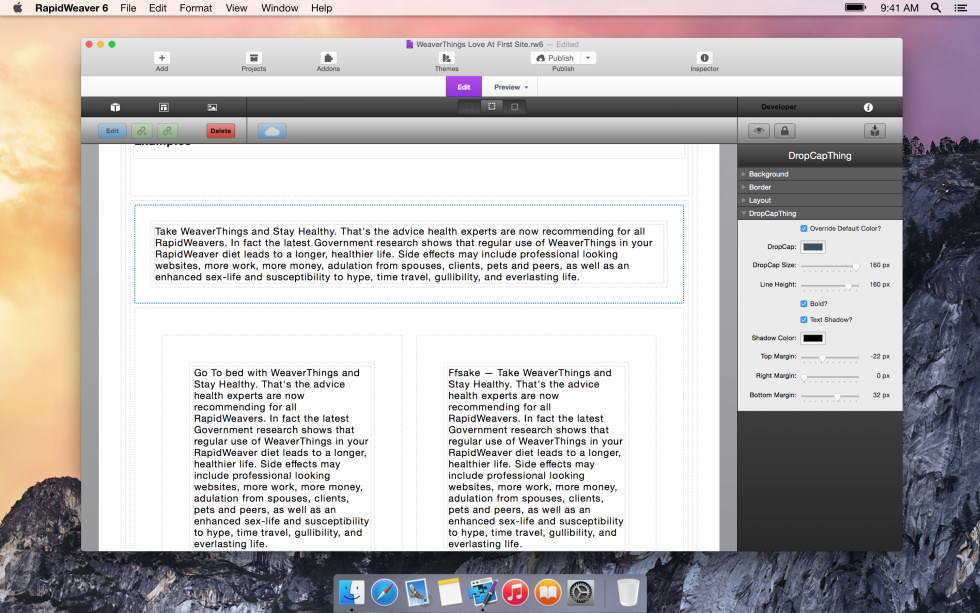The image size is (980, 613).
Task: Select the templates layout icon
Action: point(164,107)
